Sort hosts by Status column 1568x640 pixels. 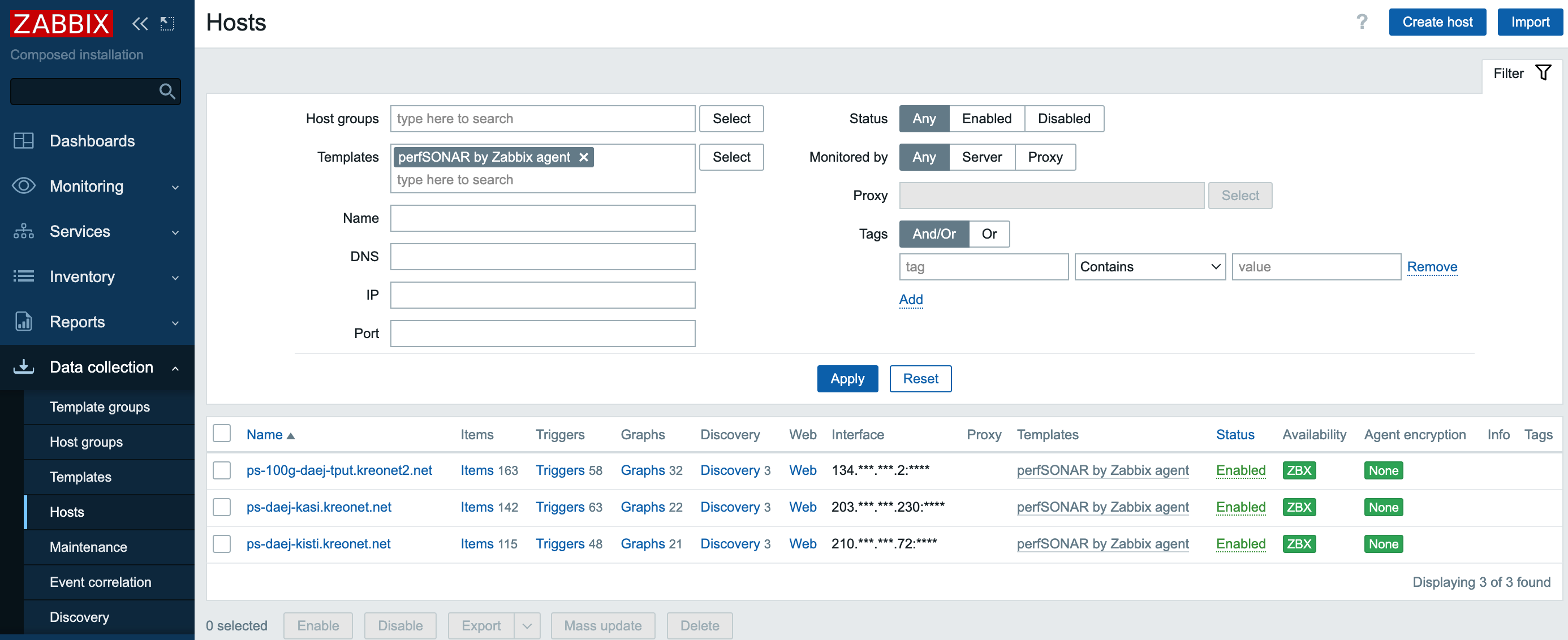[1234, 434]
